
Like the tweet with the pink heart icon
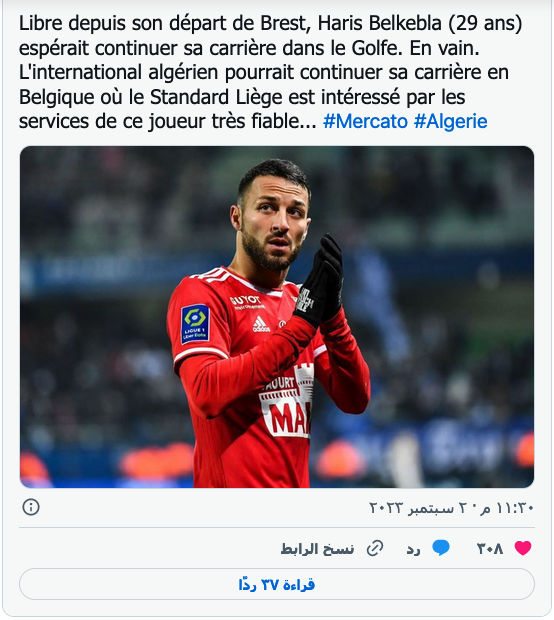tap(523, 548)
